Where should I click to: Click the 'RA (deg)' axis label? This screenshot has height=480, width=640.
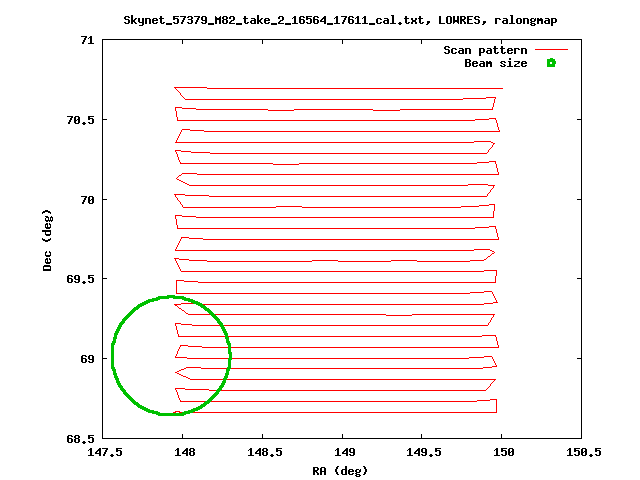pyautogui.click(x=340, y=471)
